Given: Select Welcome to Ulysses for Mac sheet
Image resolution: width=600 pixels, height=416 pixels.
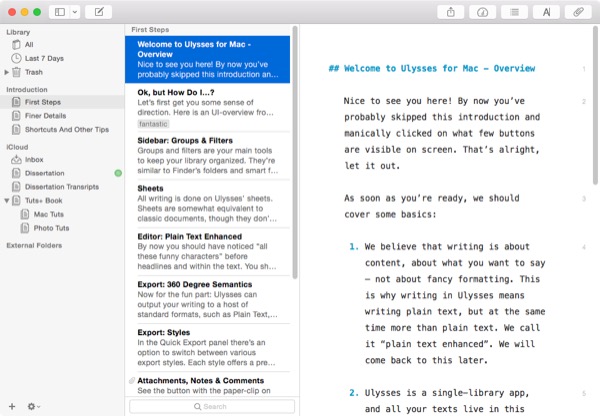Looking at the screenshot, I should click(207, 59).
